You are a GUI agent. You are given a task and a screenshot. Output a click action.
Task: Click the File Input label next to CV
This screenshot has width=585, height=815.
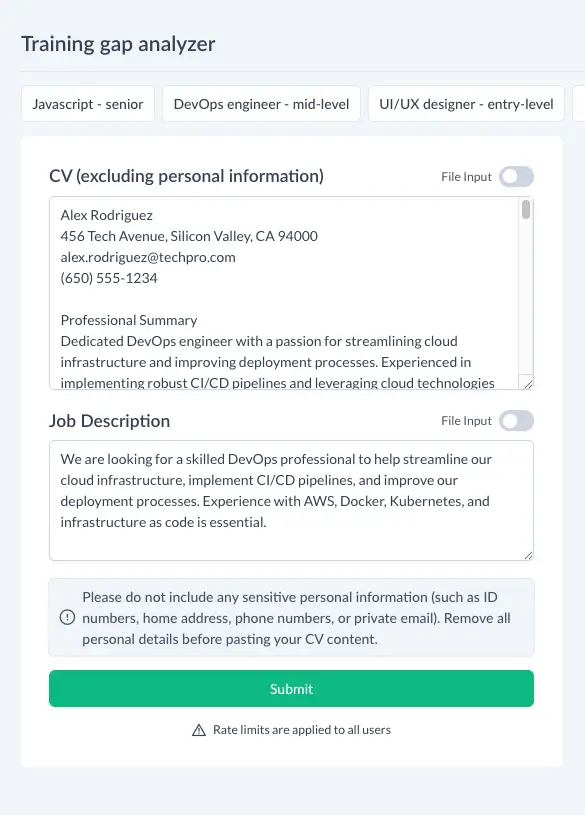(466, 177)
